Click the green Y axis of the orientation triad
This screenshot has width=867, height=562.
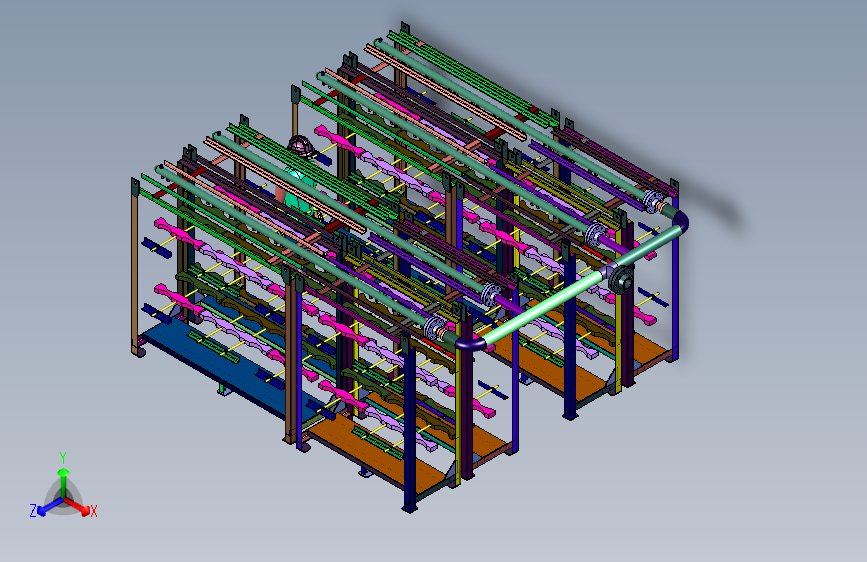64,481
